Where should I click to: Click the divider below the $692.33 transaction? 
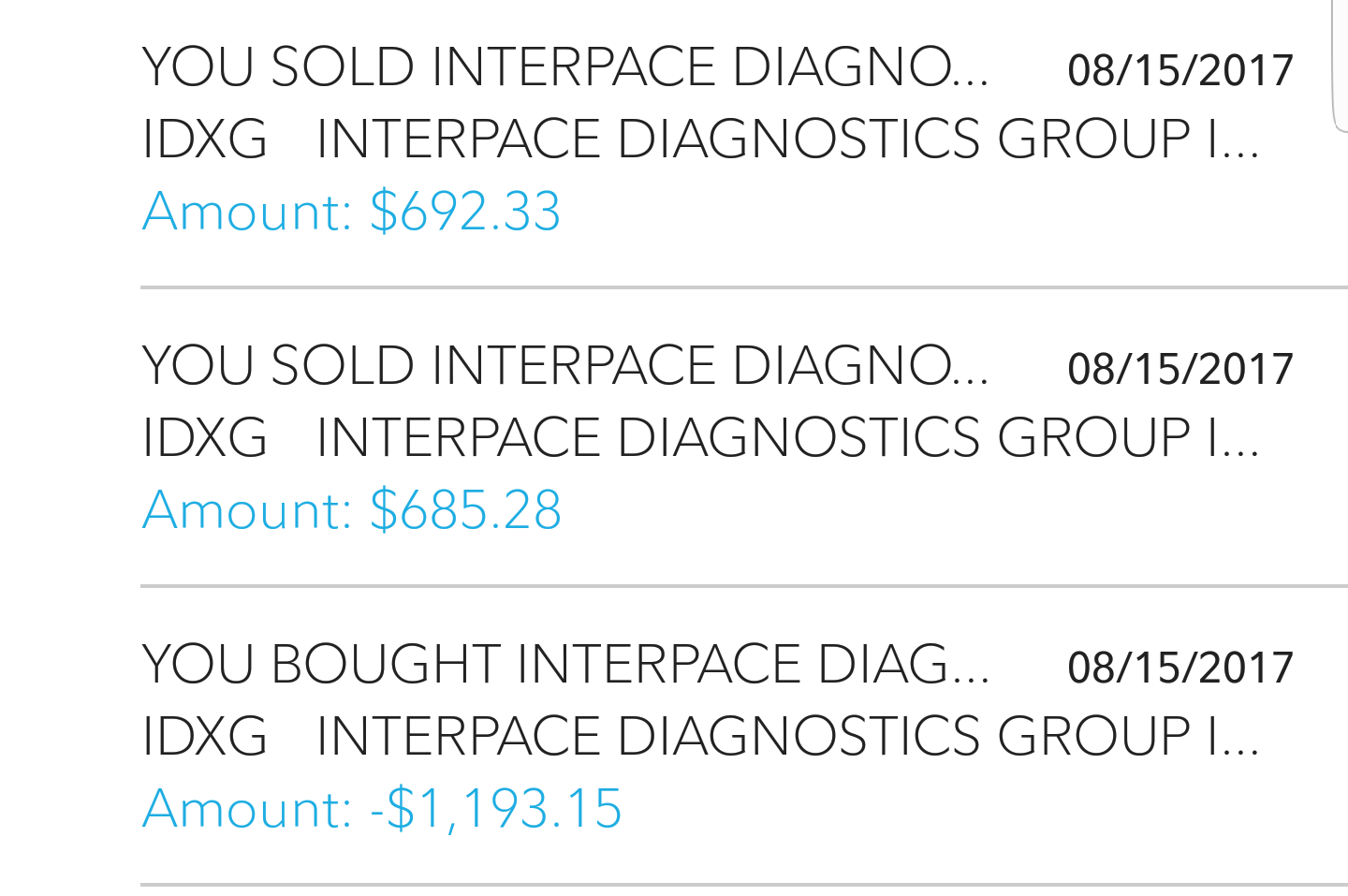[744, 287]
